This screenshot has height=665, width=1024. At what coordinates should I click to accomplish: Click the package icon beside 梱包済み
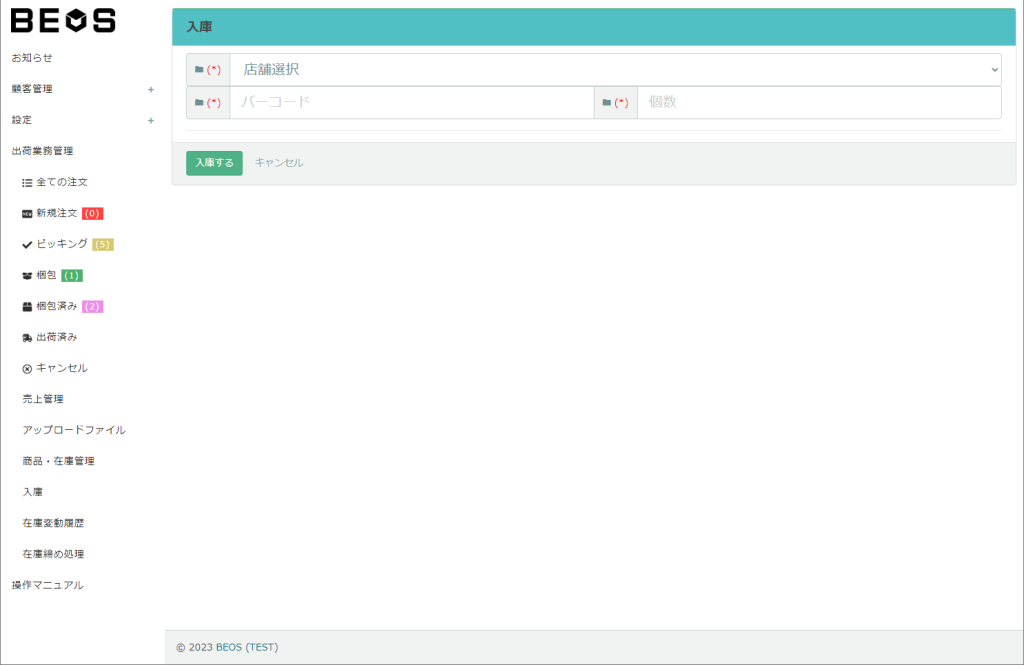click(x=27, y=307)
